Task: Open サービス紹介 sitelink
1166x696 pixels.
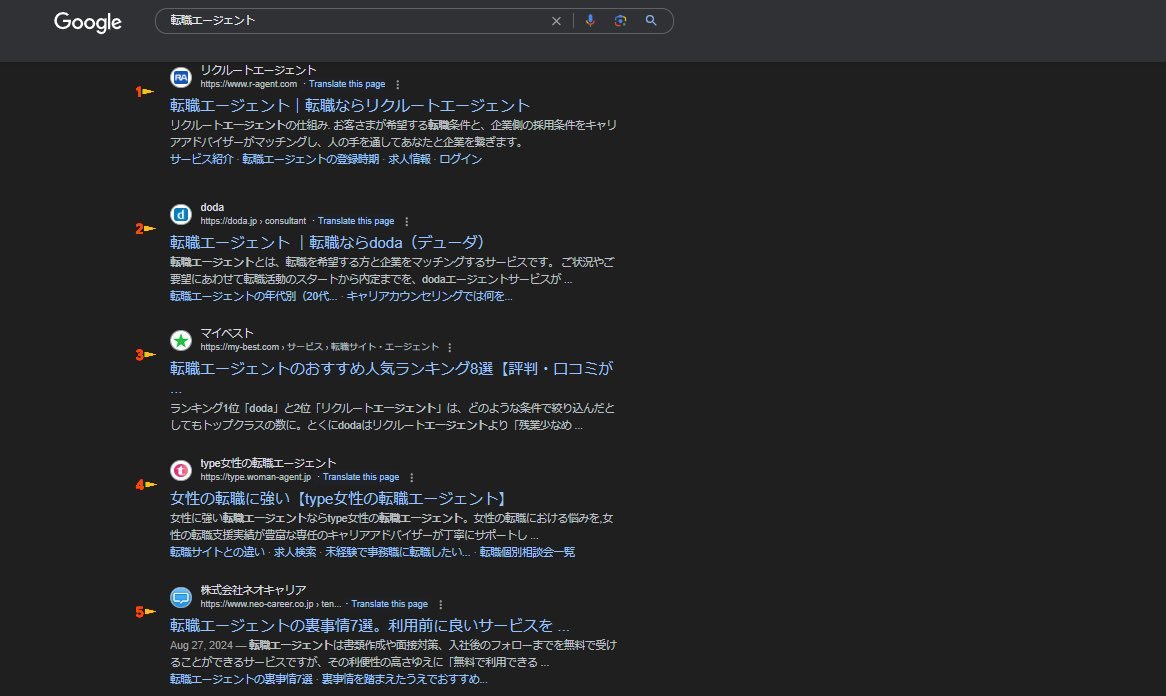Action: point(202,159)
